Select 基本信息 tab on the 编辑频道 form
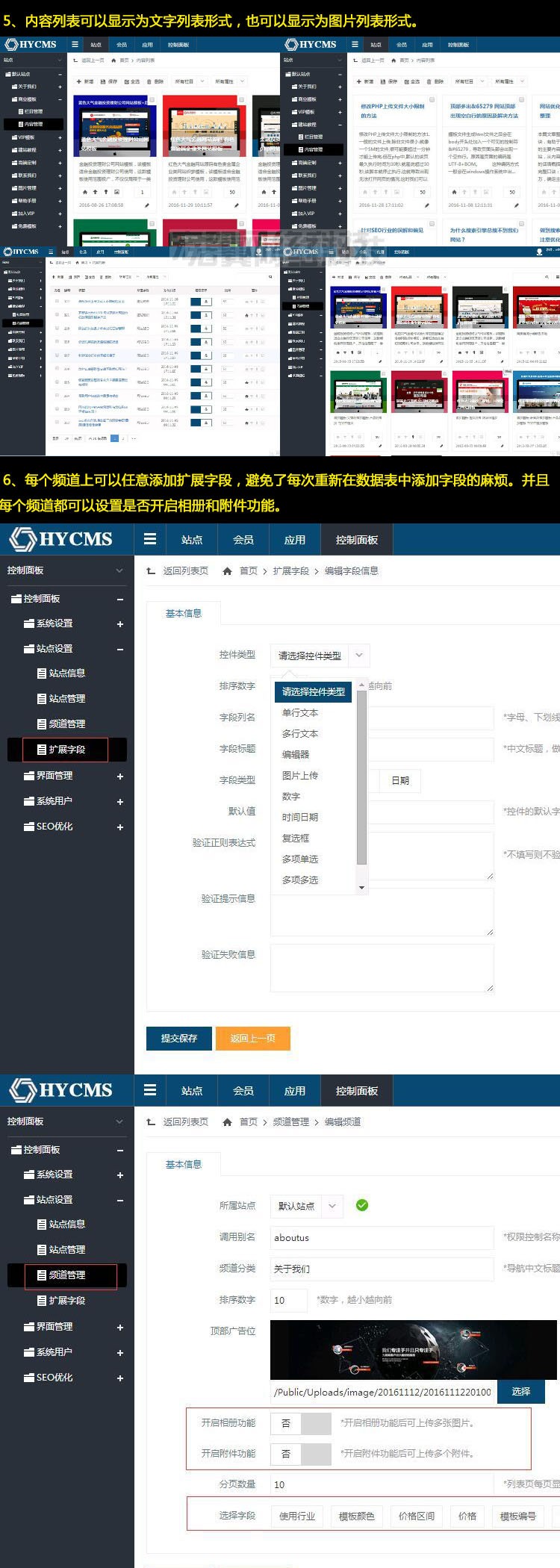The width and height of the screenshot is (560, 1568). [184, 1164]
